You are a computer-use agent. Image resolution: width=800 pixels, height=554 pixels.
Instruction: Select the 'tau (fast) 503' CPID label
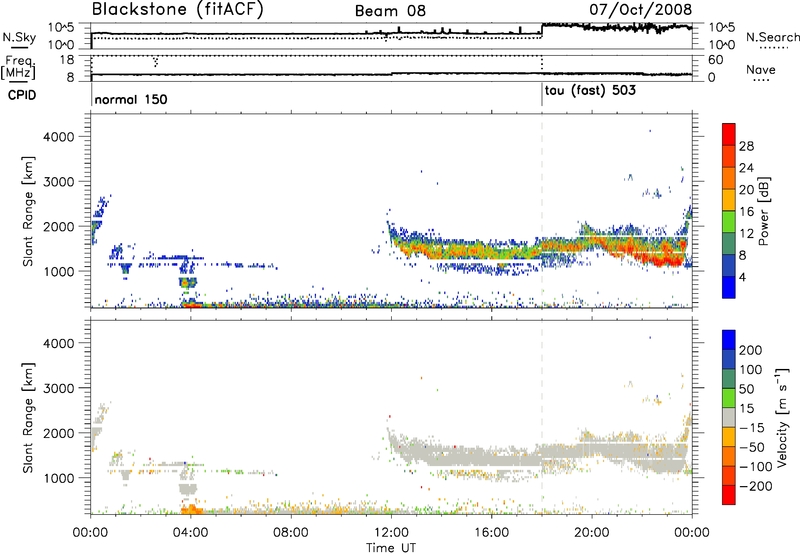click(x=590, y=91)
